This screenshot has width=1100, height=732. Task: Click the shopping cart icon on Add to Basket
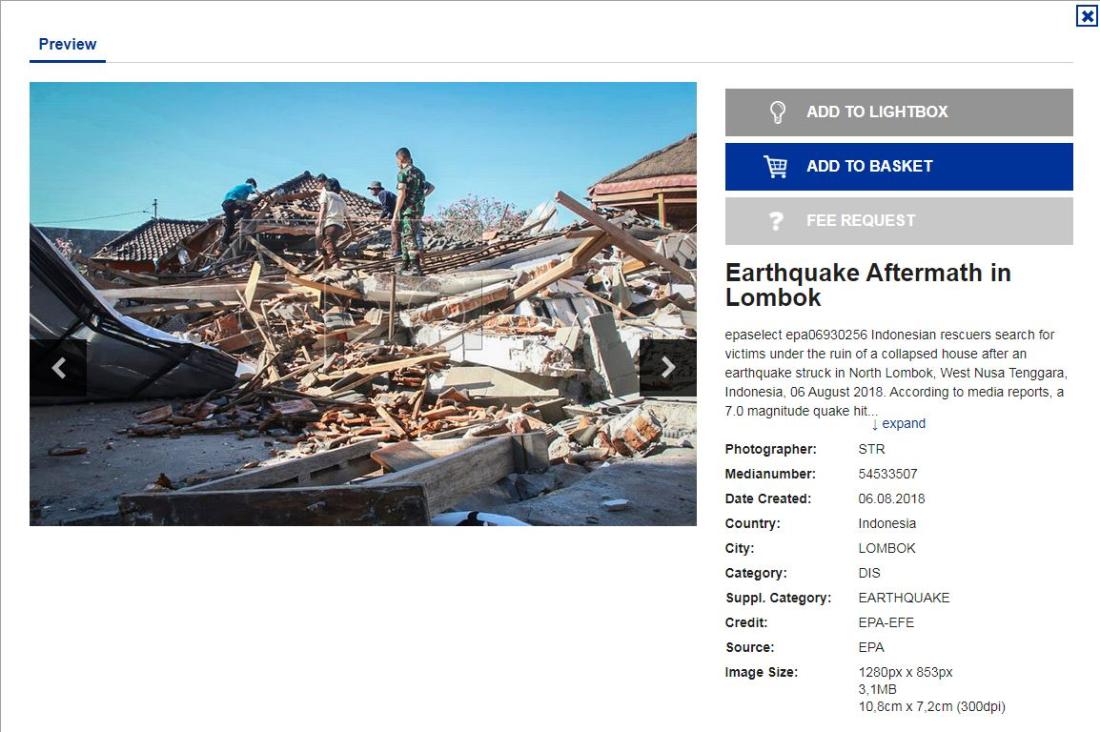776,166
